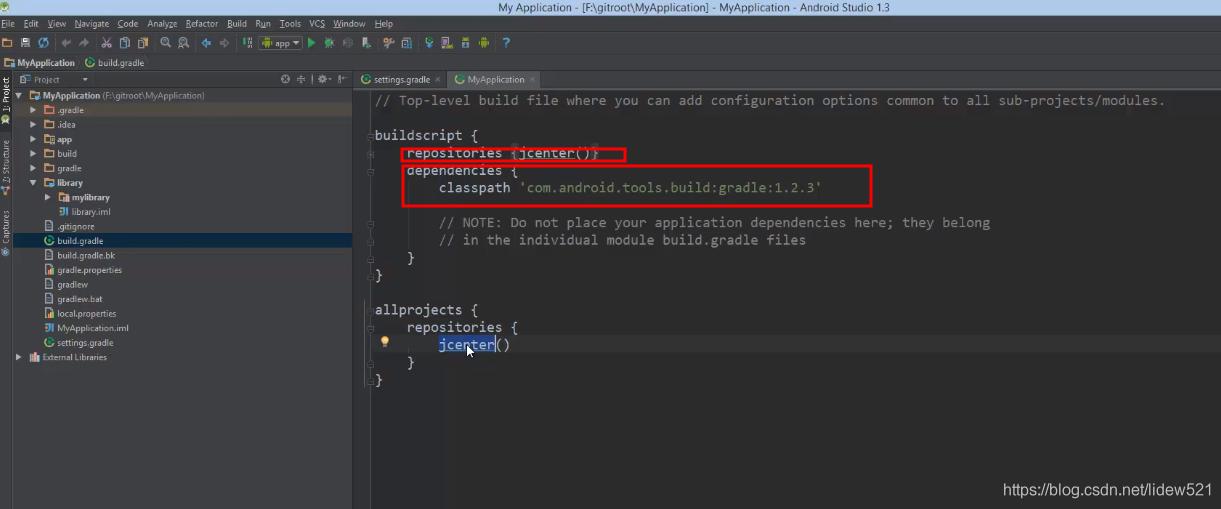The height and width of the screenshot is (509, 1221).
Task: Open the Project Structure icon
Action: pyautogui.click(x=406, y=43)
